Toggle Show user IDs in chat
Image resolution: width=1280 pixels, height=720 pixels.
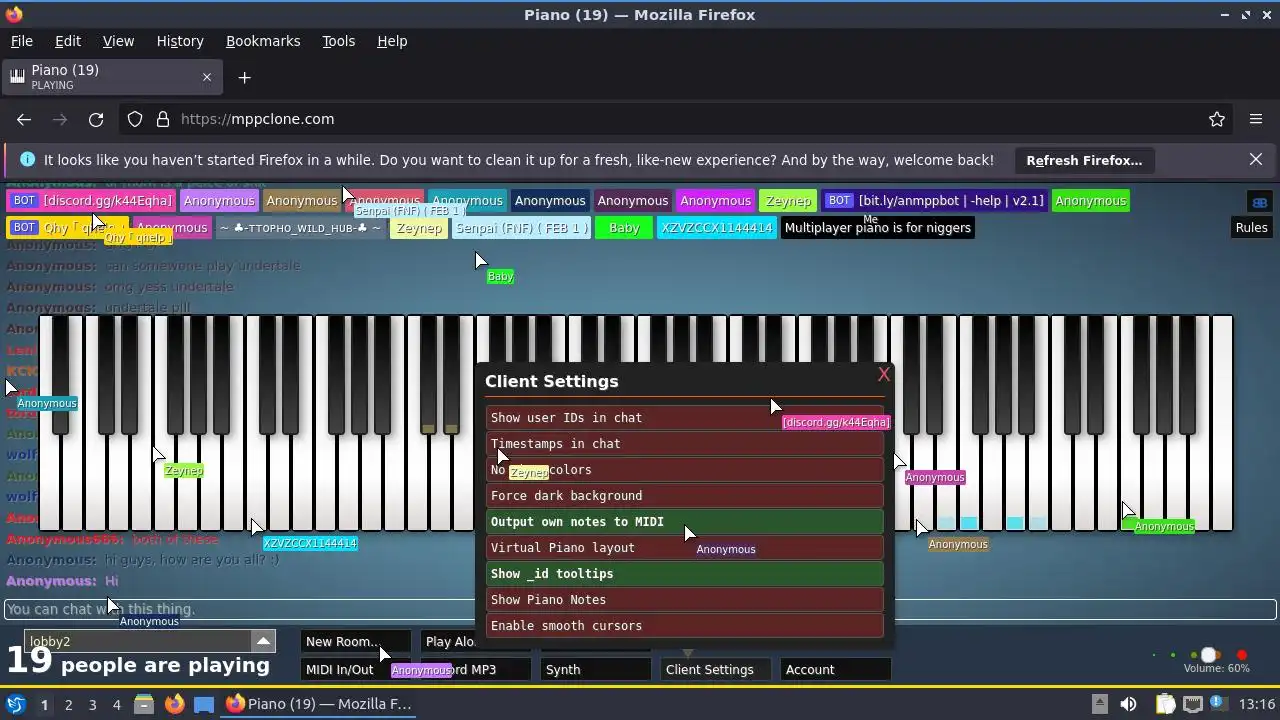685,418
